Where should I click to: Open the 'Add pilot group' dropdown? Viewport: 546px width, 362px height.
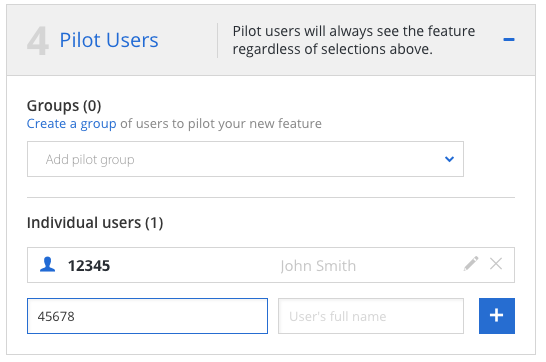(x=245, y=159)
